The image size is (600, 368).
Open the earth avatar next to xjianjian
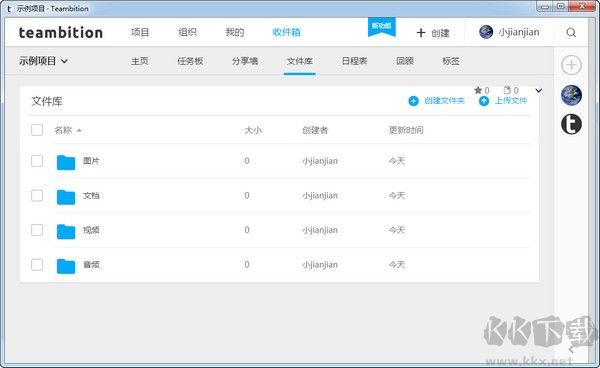click(x=486, y=32)
